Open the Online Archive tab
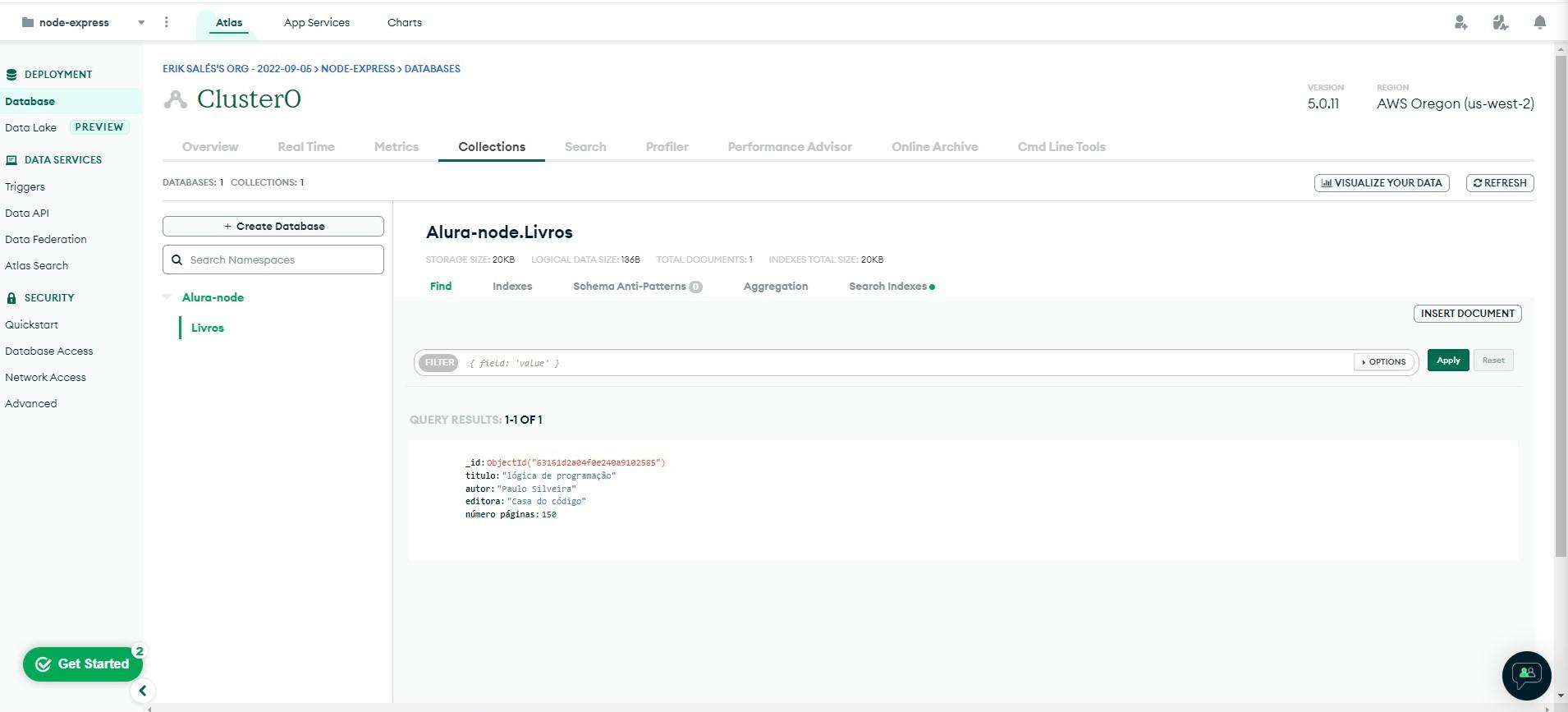 [x=935, y=147]
